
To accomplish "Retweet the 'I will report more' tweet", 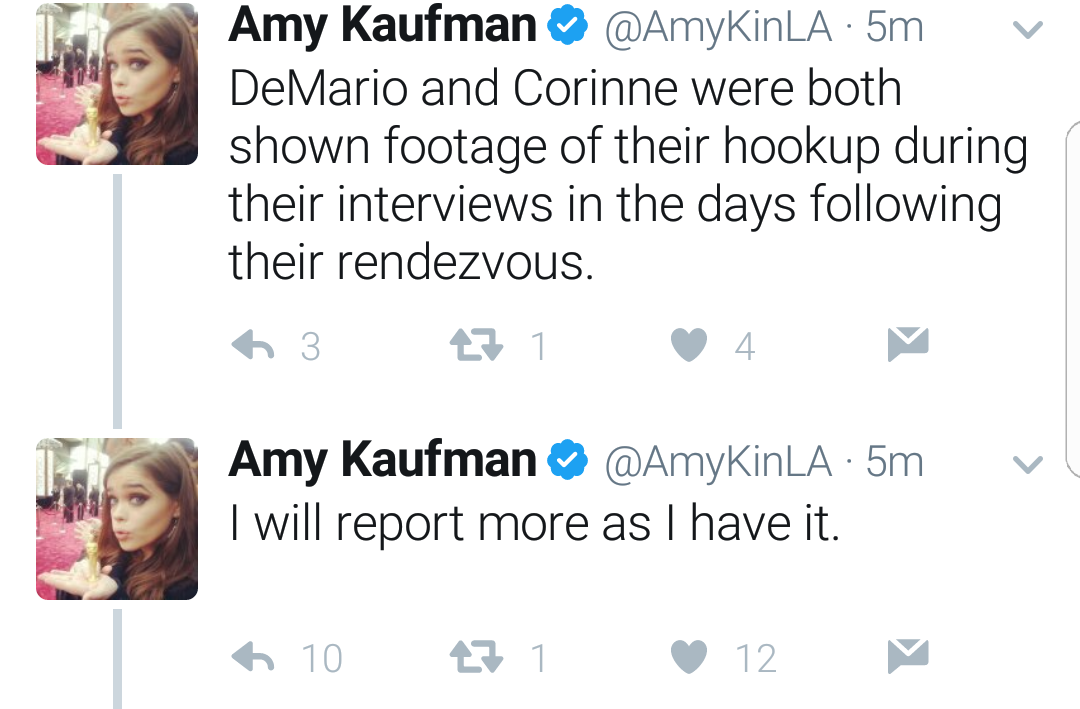I will point(476,657).
